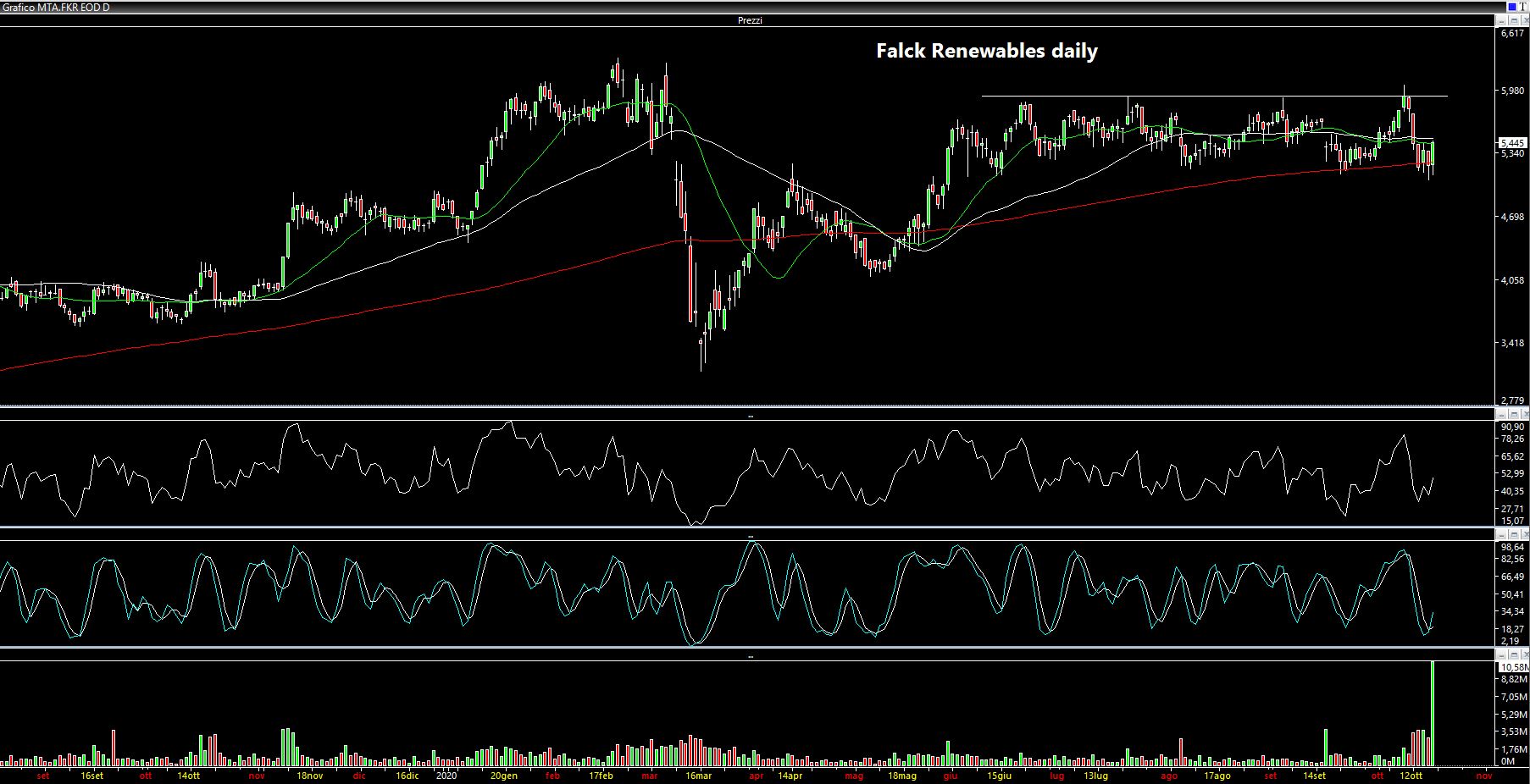
Task: Minimize the stochastic oscillator panel
Action: point(1502,535)
